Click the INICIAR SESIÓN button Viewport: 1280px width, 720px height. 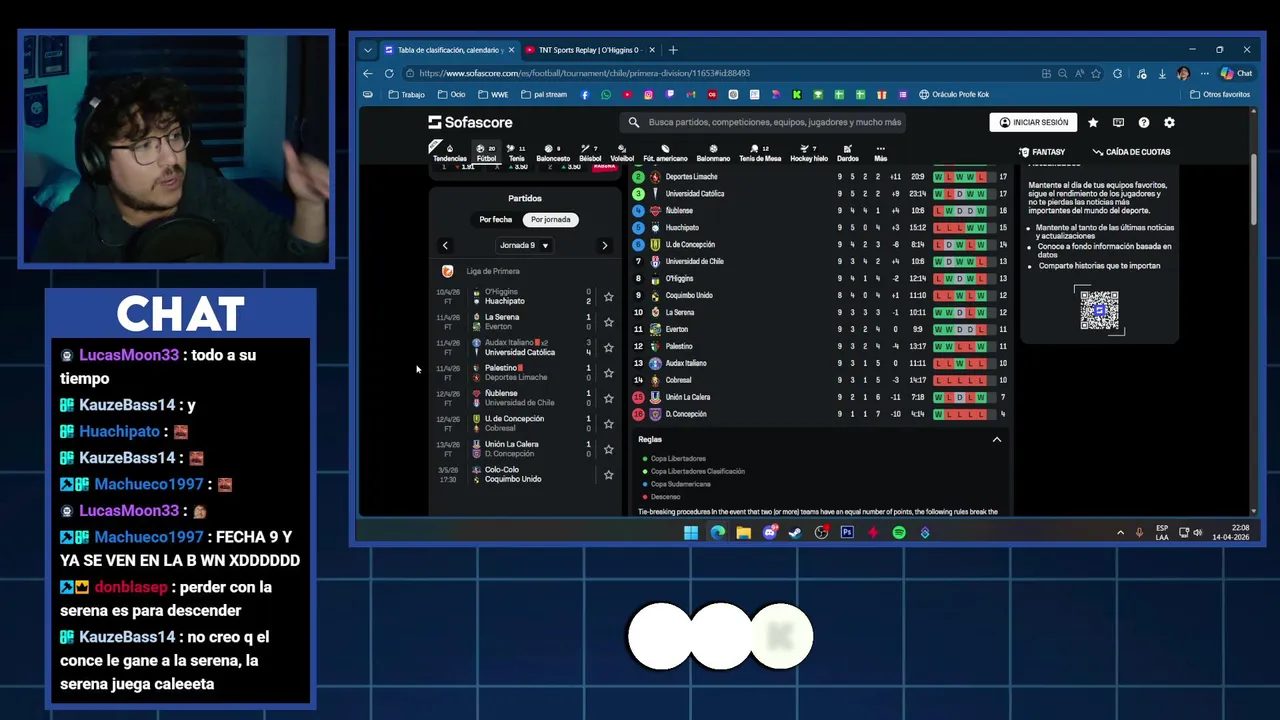(1034, 122)
